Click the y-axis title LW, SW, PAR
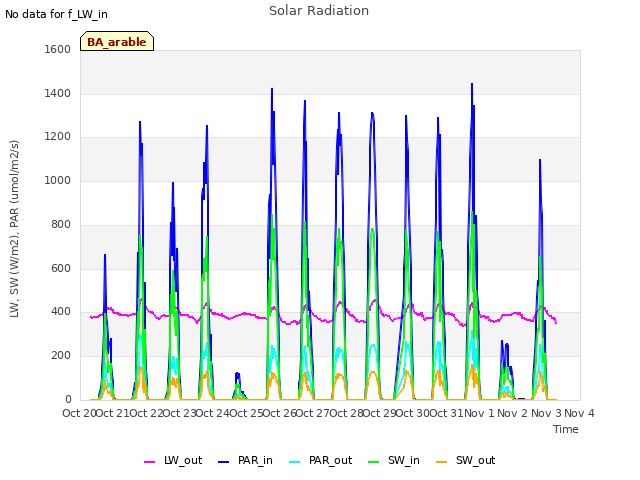This screenshot has width=640, height=480. tap(14, 229)
